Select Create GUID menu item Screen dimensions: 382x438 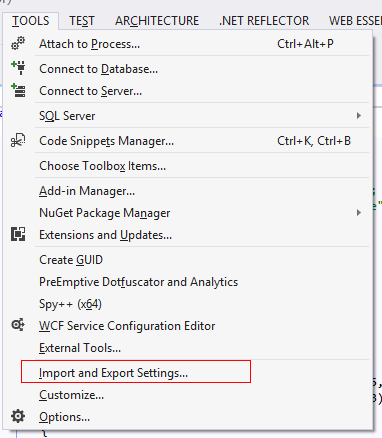click(71, 260)
